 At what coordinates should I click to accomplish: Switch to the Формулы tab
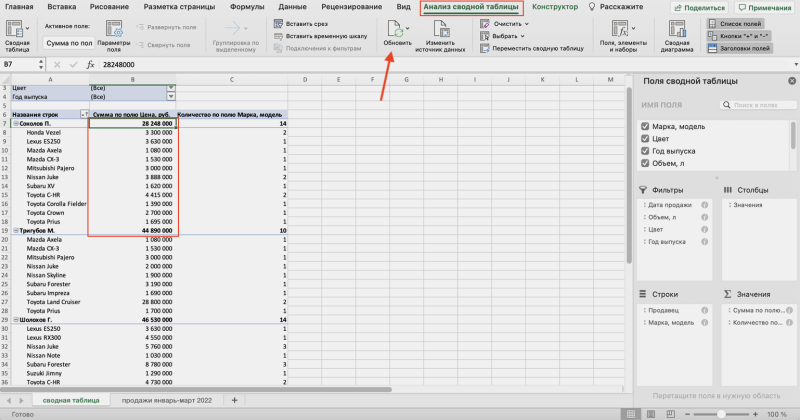coord(247,7)
